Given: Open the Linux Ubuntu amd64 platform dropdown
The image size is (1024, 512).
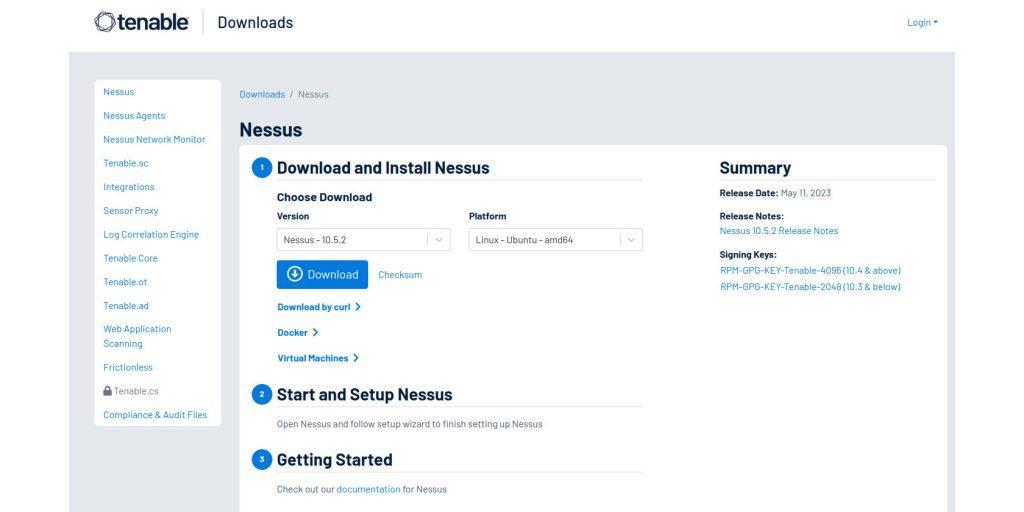Looking at the screenshot, I should [556, 240].
